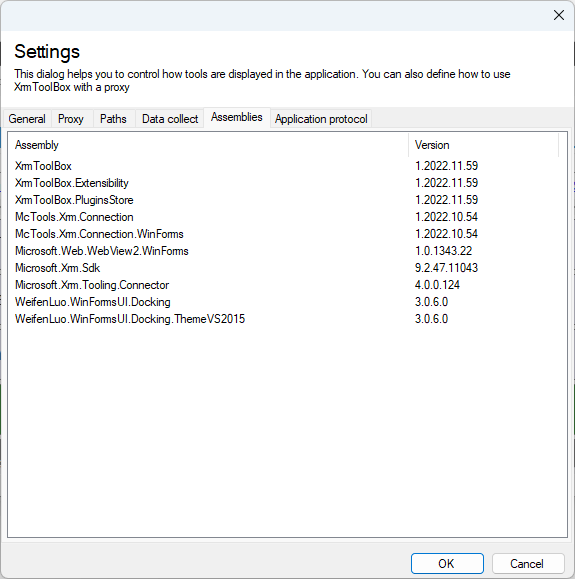The image size is (575, 579).
Task: Sort by the Version column header
Action: click(483, 145)
